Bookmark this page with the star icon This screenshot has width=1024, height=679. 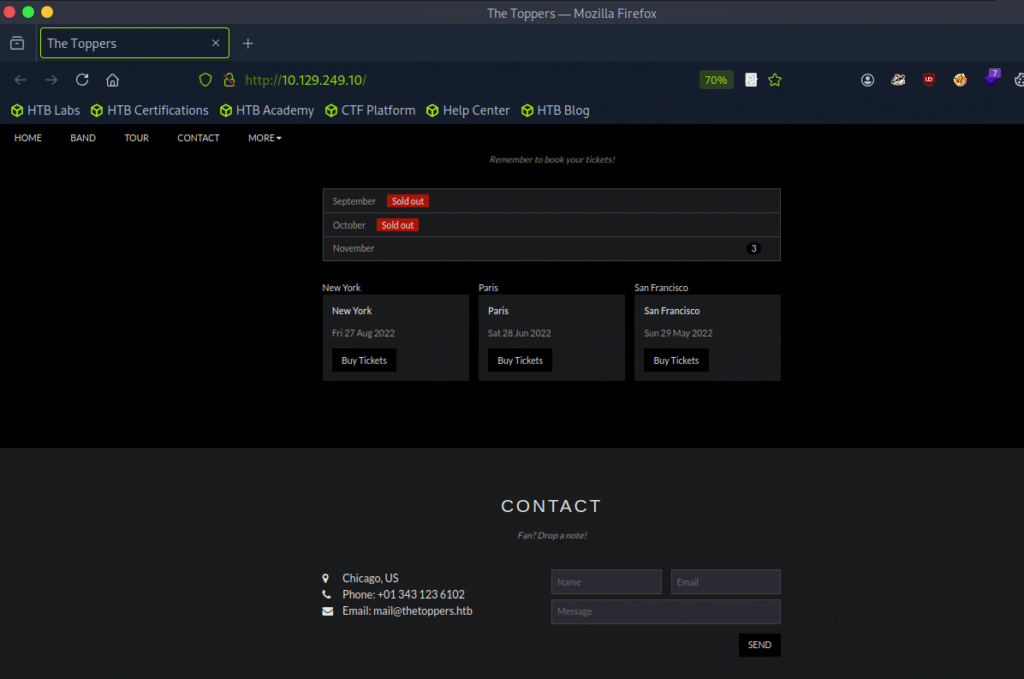(x=775, y=80)
